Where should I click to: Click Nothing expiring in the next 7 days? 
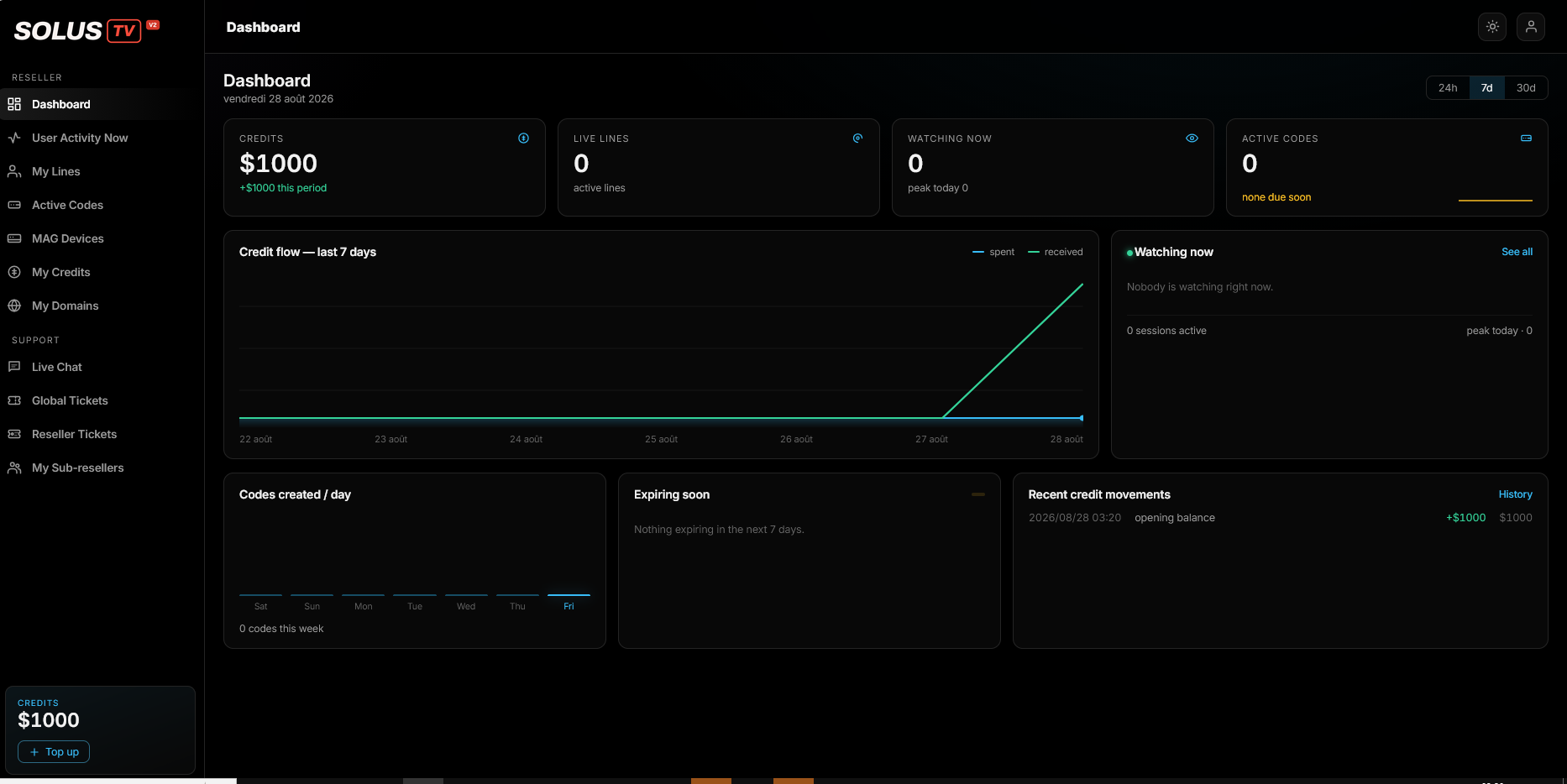pos(719,530)
